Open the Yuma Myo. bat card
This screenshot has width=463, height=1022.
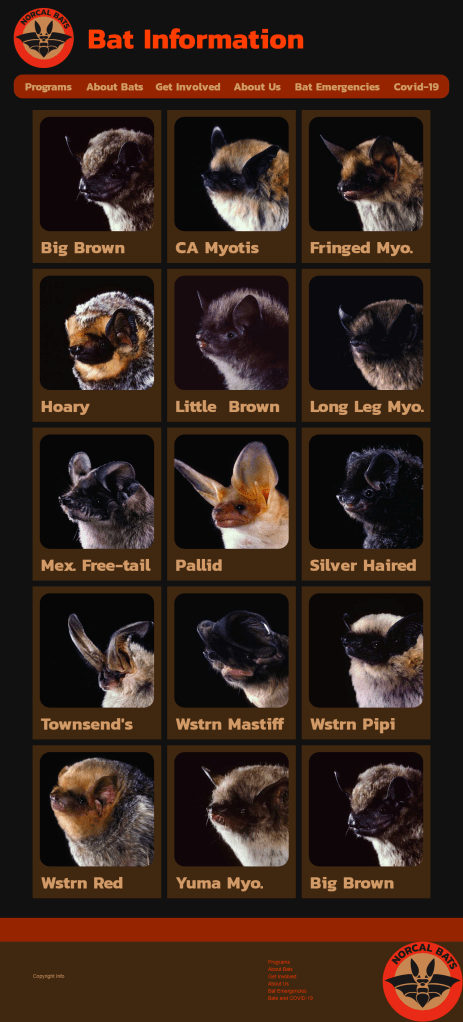[232, 822]
